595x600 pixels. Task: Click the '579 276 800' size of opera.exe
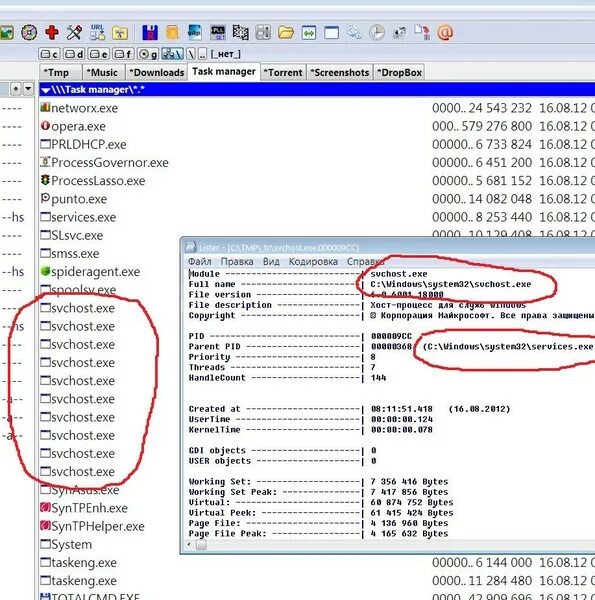coord(496,126)
